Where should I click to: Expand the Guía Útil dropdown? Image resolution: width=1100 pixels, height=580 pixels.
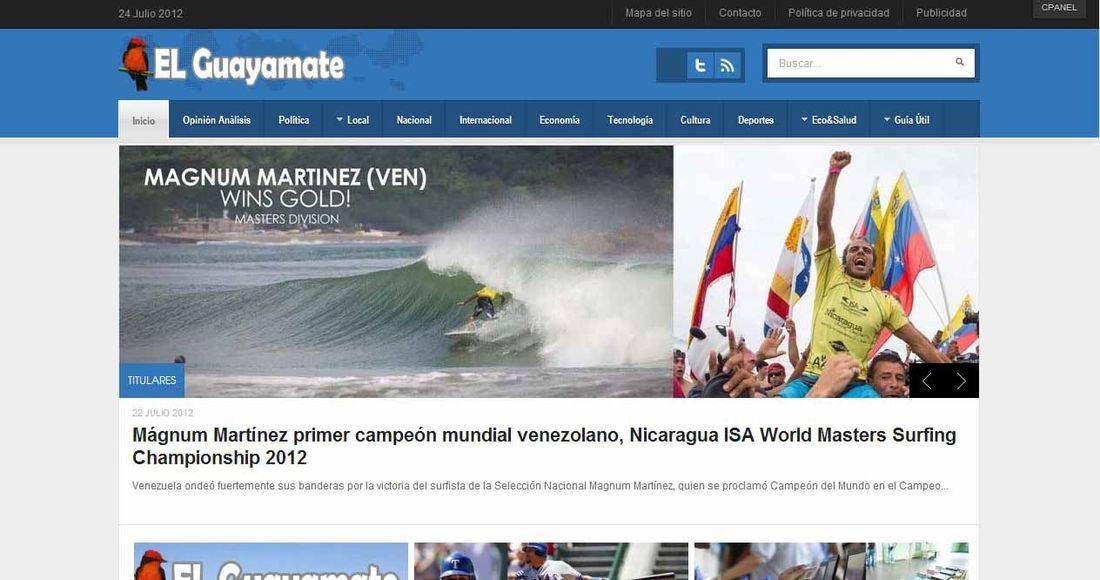[906, 119]
